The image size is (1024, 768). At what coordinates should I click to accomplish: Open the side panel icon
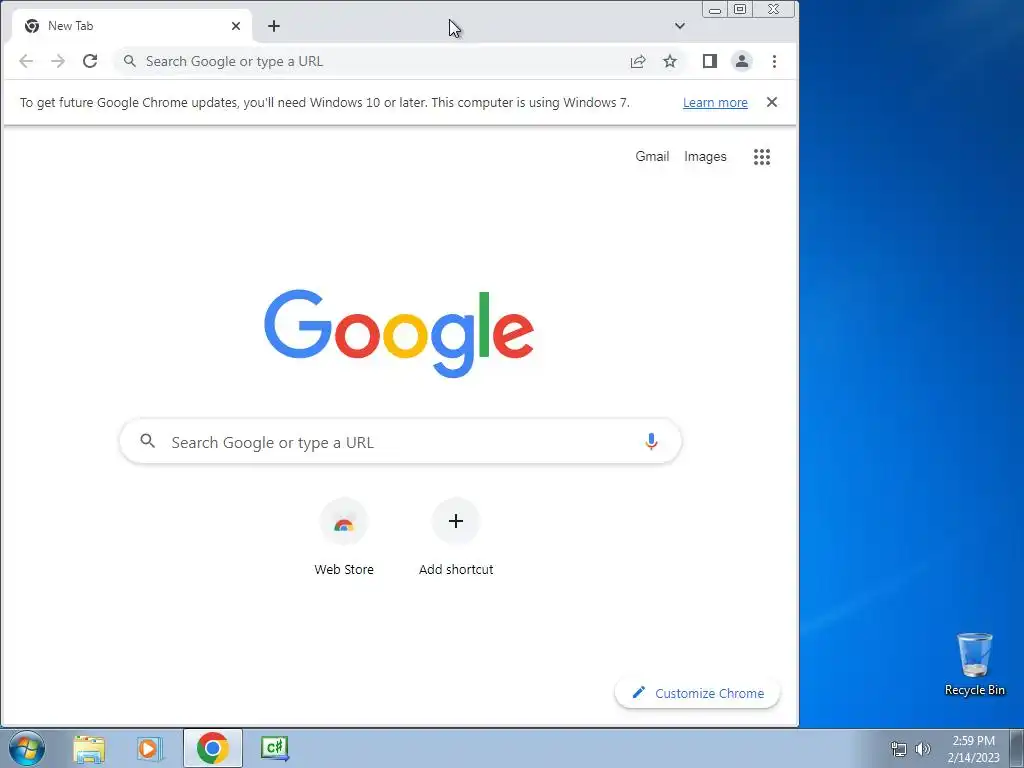tap(710, 61)
